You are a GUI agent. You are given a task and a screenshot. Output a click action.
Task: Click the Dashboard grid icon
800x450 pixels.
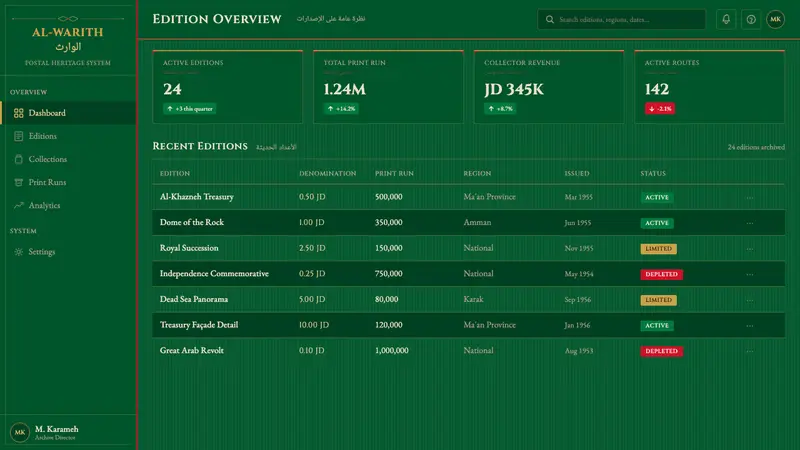tap(18, 113)
